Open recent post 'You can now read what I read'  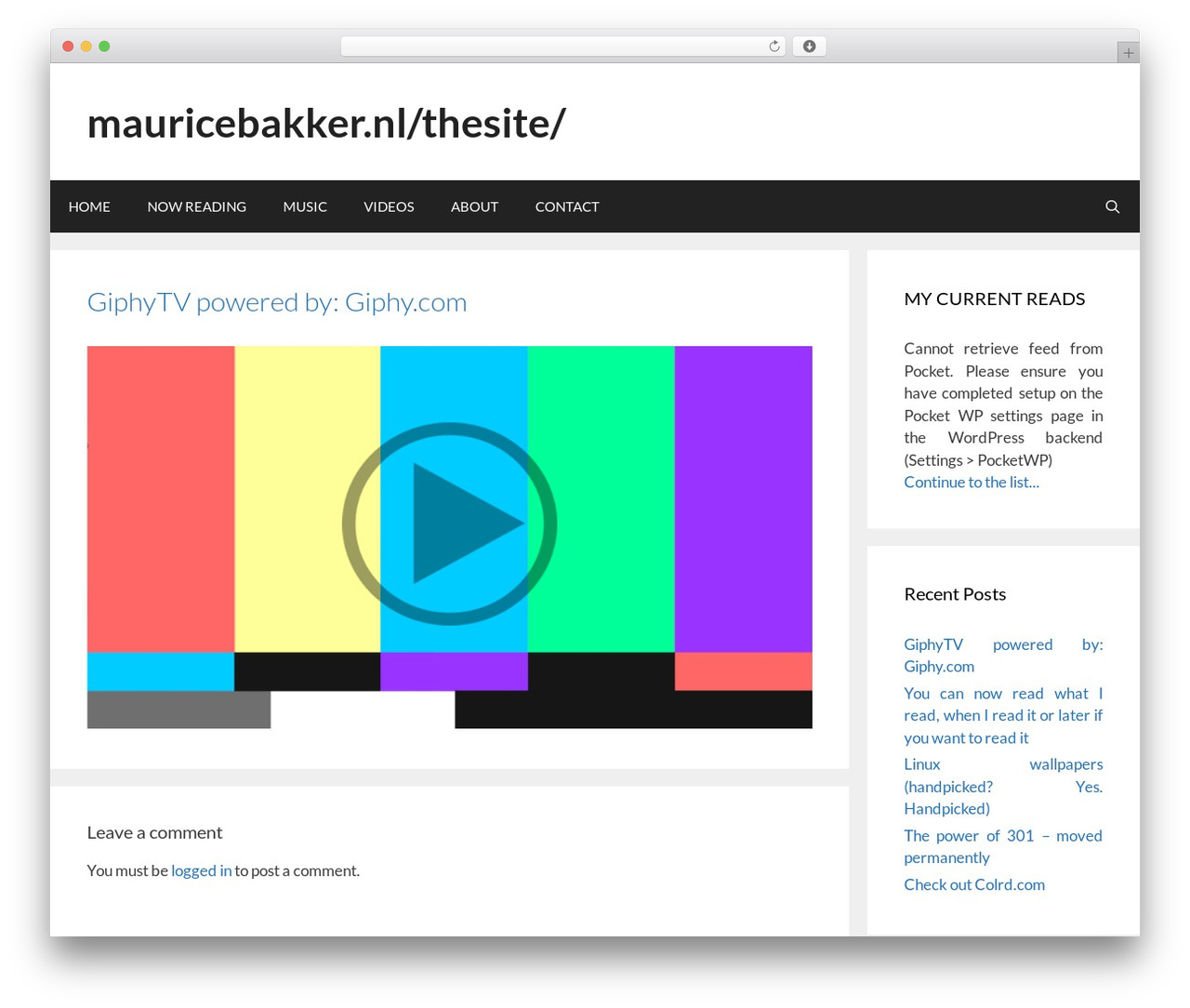[1003, 715]
